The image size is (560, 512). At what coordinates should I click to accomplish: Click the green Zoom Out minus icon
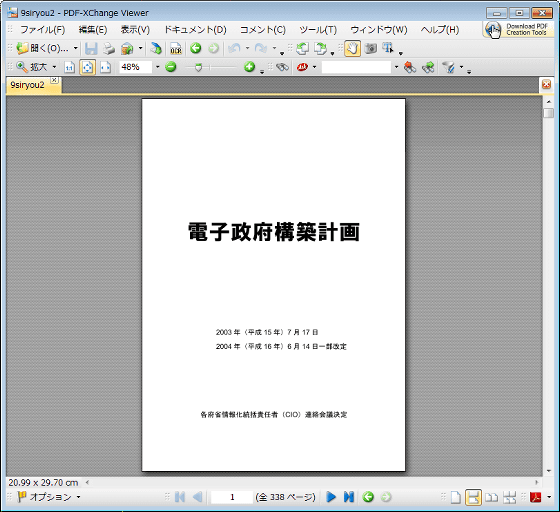tap(171, 67)
